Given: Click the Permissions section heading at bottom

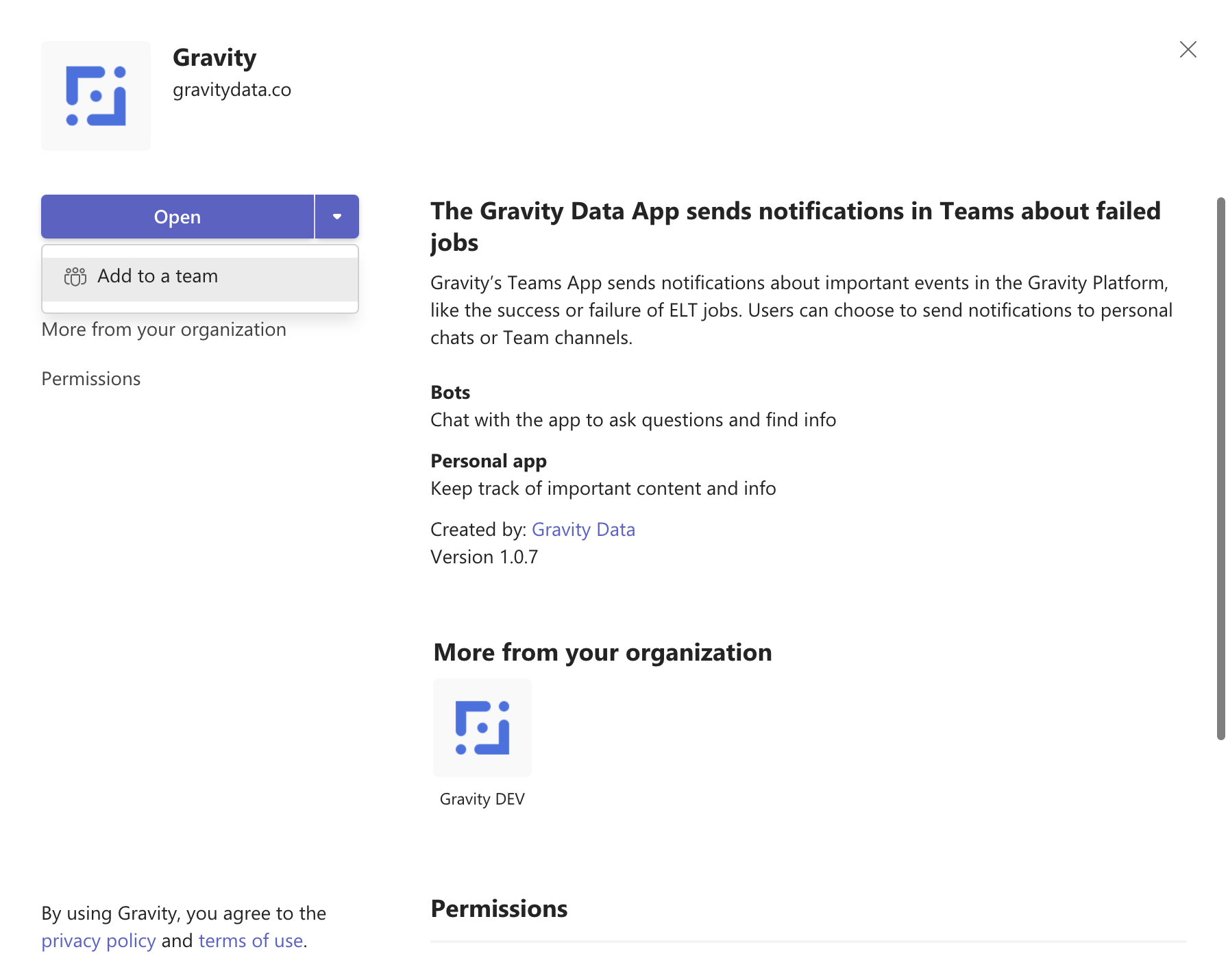Looking at the screenshot, I should pyautogui.click(x=499, y=909).
